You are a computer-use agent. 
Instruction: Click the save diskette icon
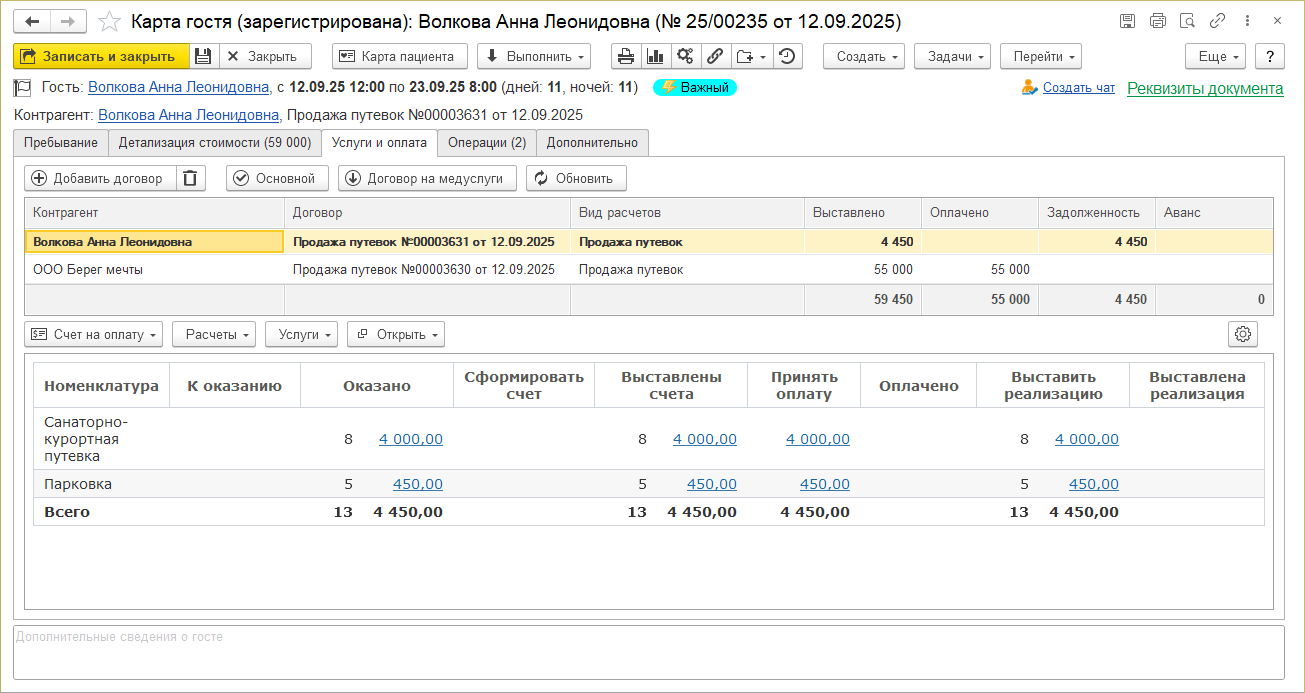click(x=203, y=57)
